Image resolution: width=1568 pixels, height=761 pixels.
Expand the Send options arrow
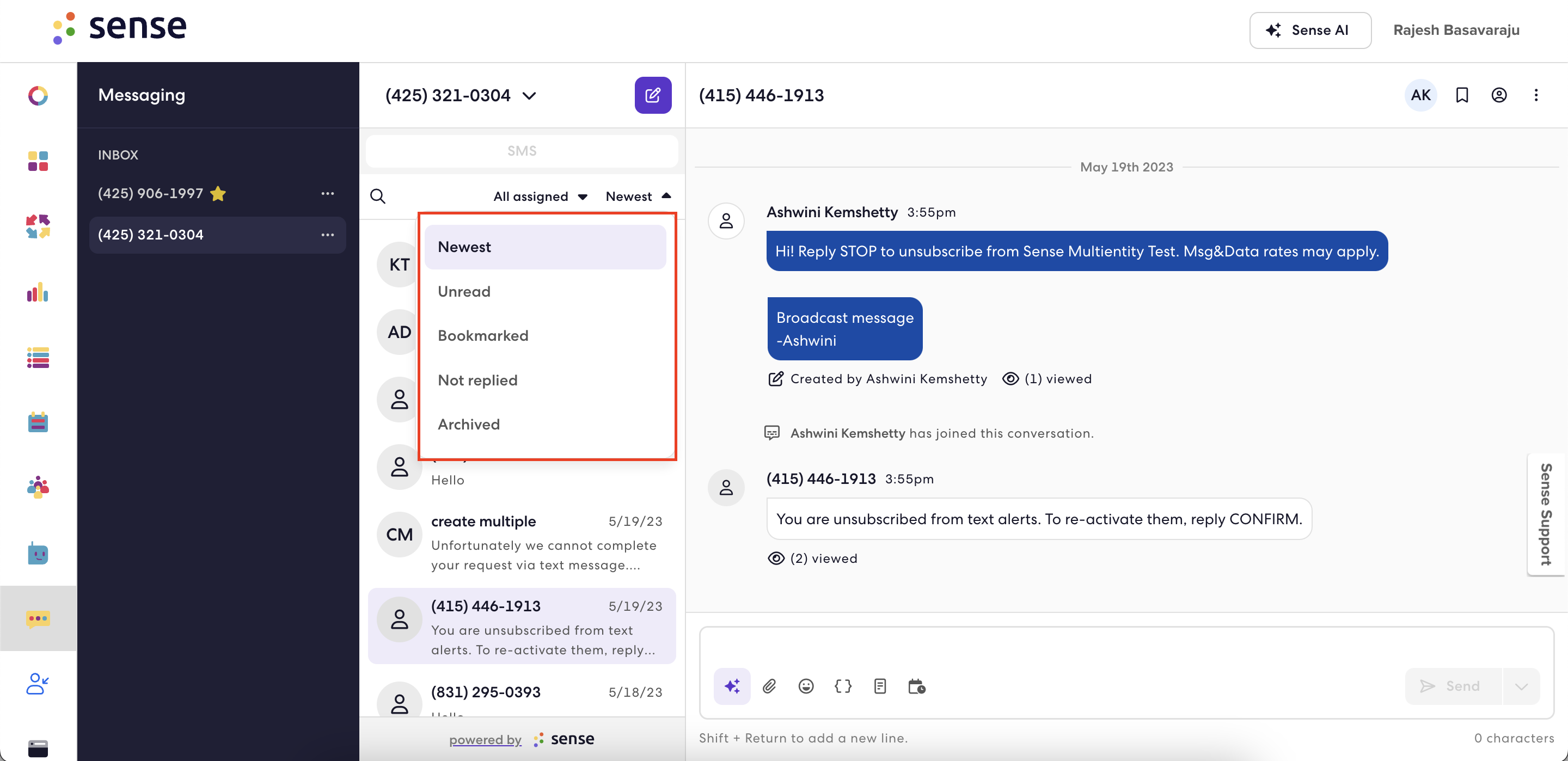click(x=1521, y=686)
